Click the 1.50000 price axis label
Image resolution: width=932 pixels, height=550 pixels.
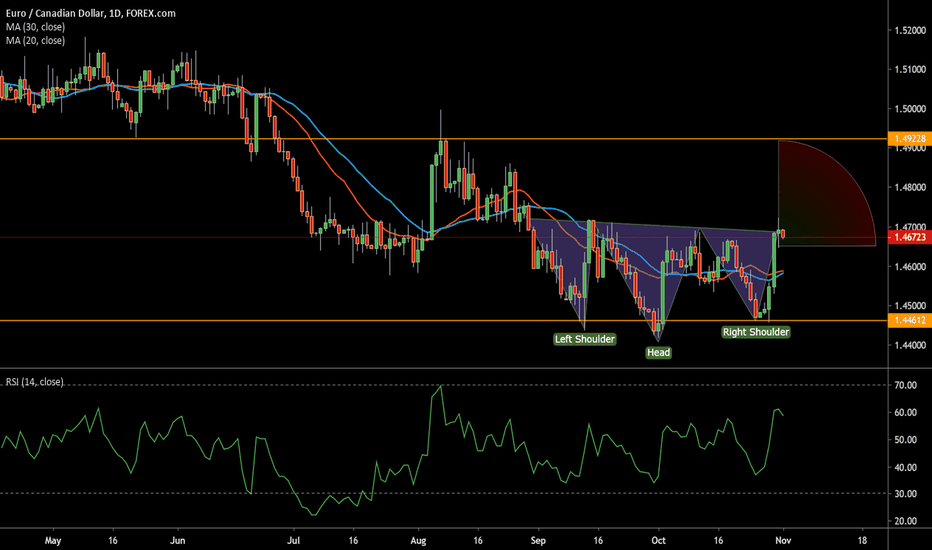[910, 109]
